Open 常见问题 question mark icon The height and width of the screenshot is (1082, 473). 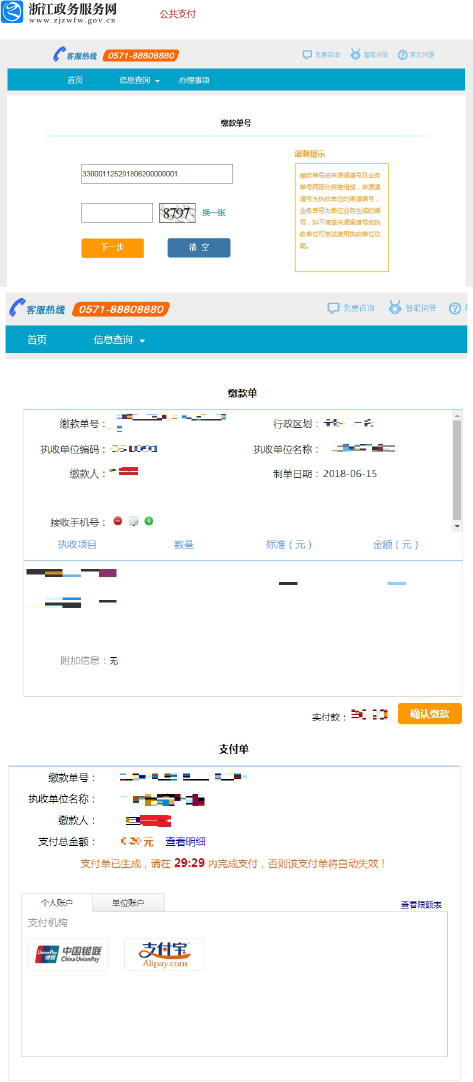403,55
